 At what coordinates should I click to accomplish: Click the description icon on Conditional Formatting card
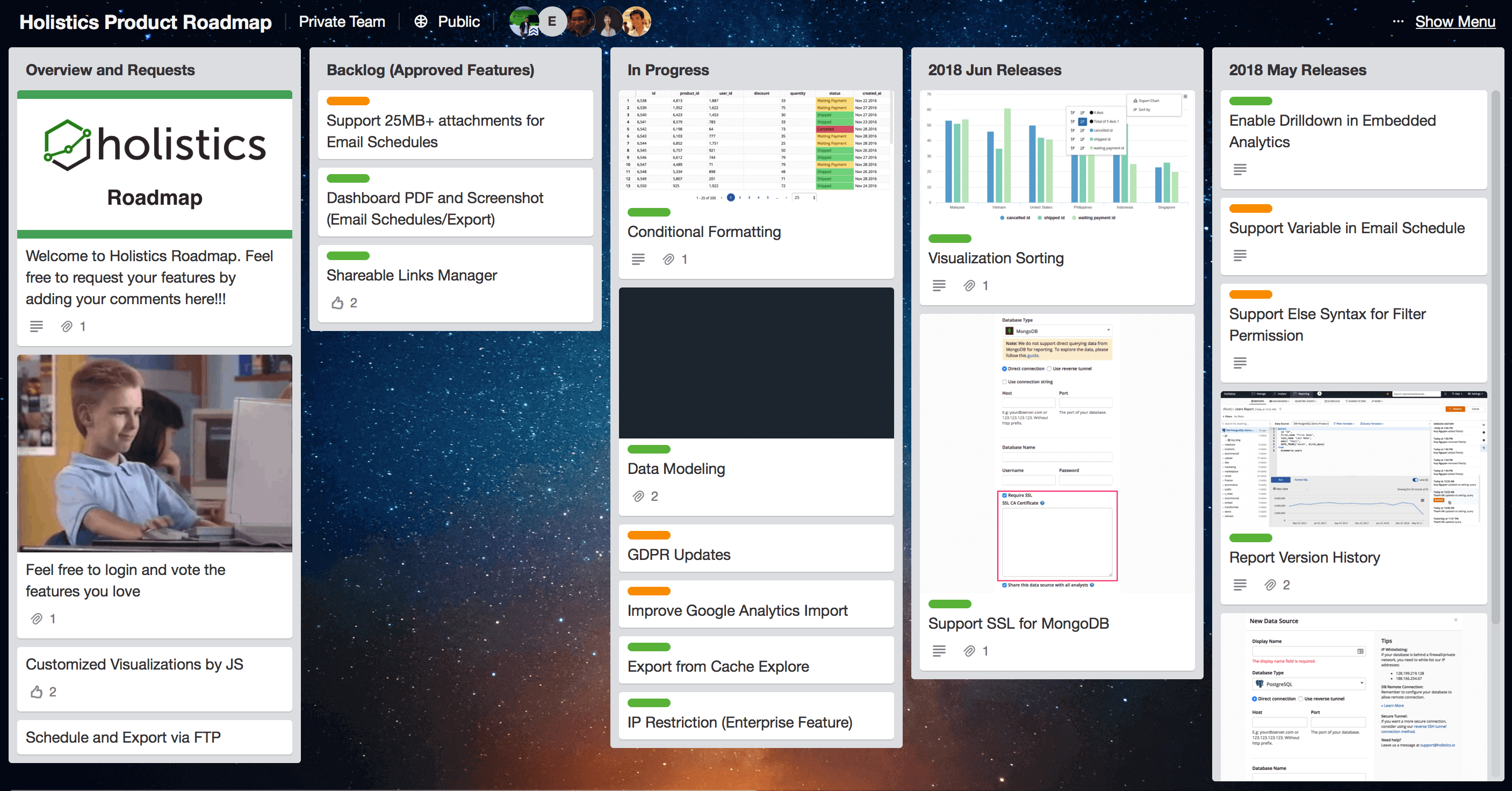click(x=638, y=260)
